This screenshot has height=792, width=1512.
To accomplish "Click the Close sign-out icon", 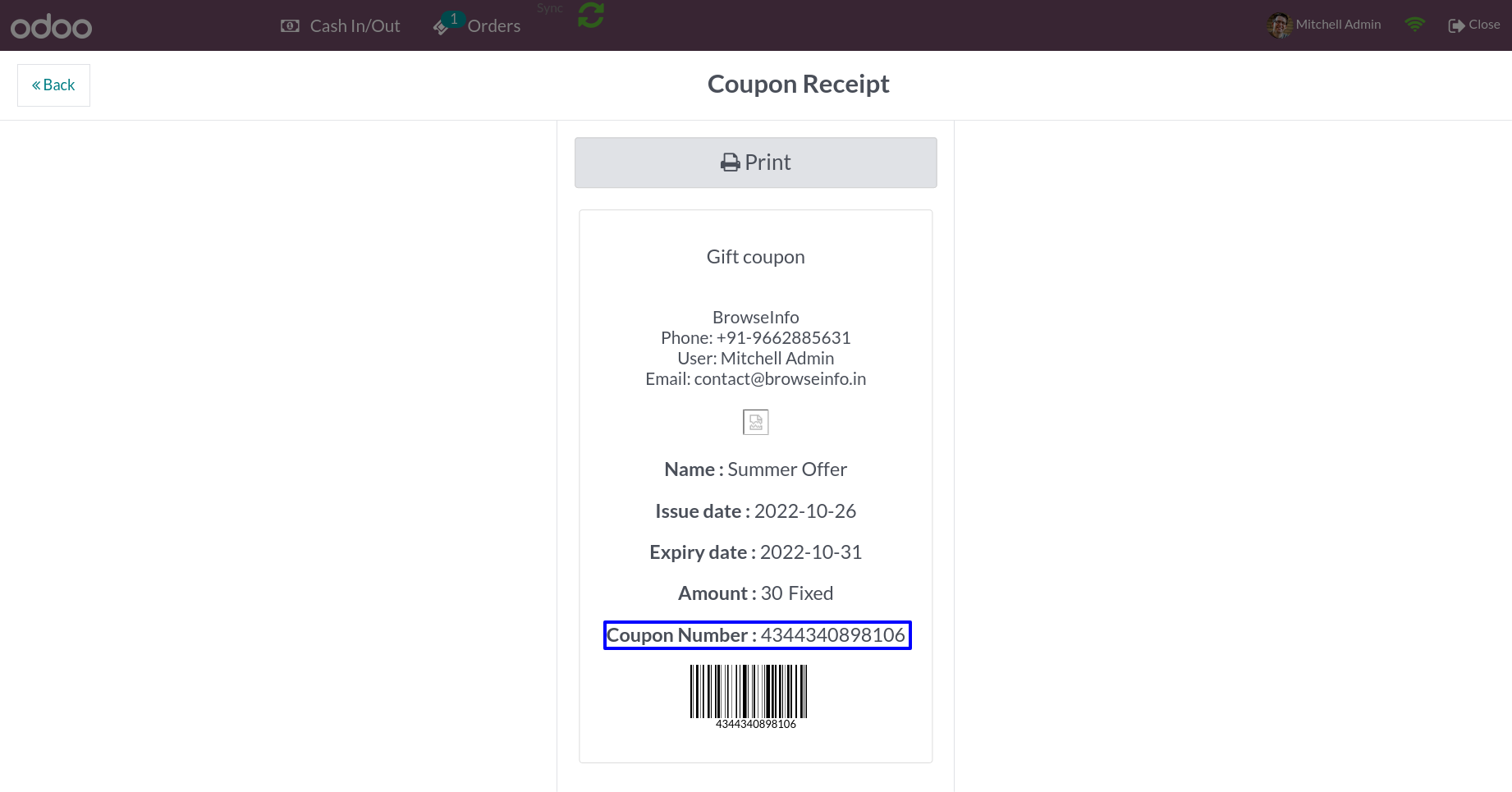I will point(1456,25).
